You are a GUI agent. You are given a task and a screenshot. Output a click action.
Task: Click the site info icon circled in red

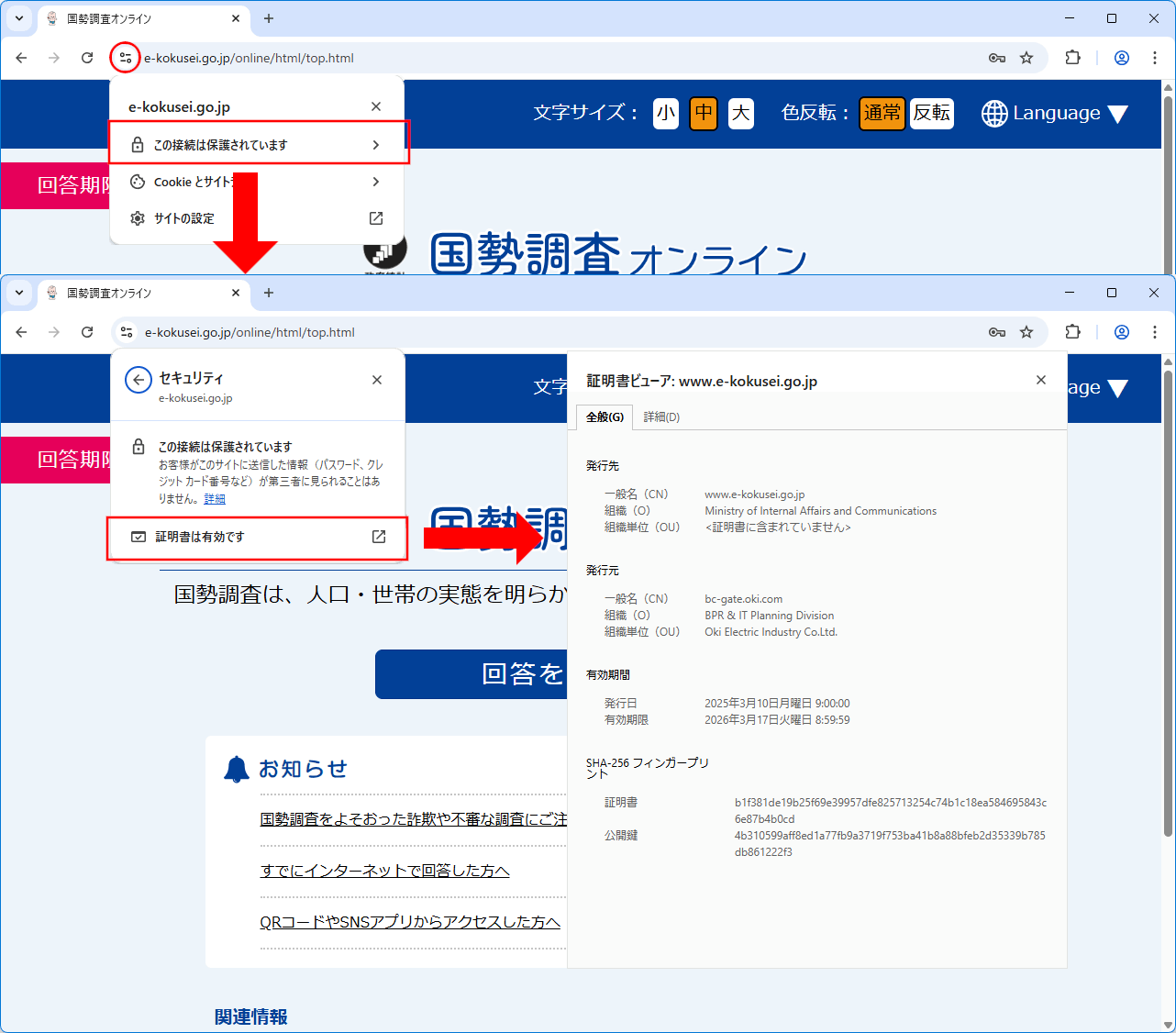coord(125,58)
